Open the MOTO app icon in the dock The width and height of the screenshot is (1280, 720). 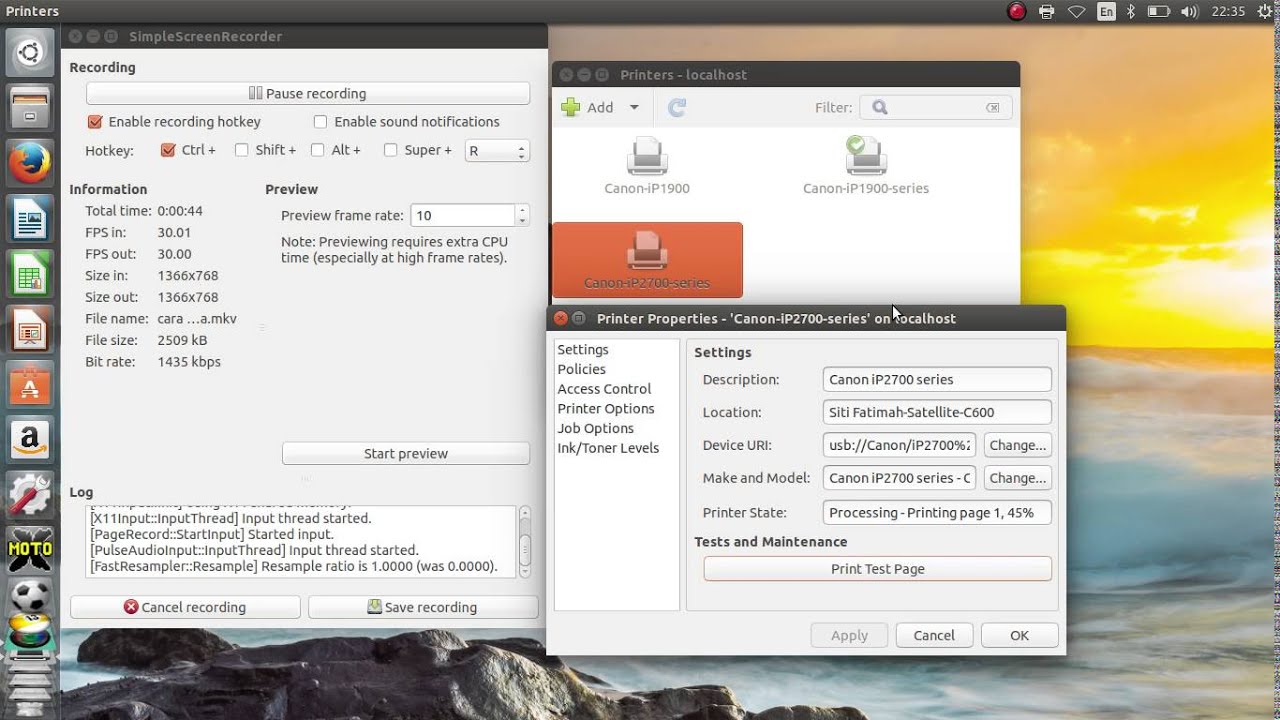coord(30,548)
